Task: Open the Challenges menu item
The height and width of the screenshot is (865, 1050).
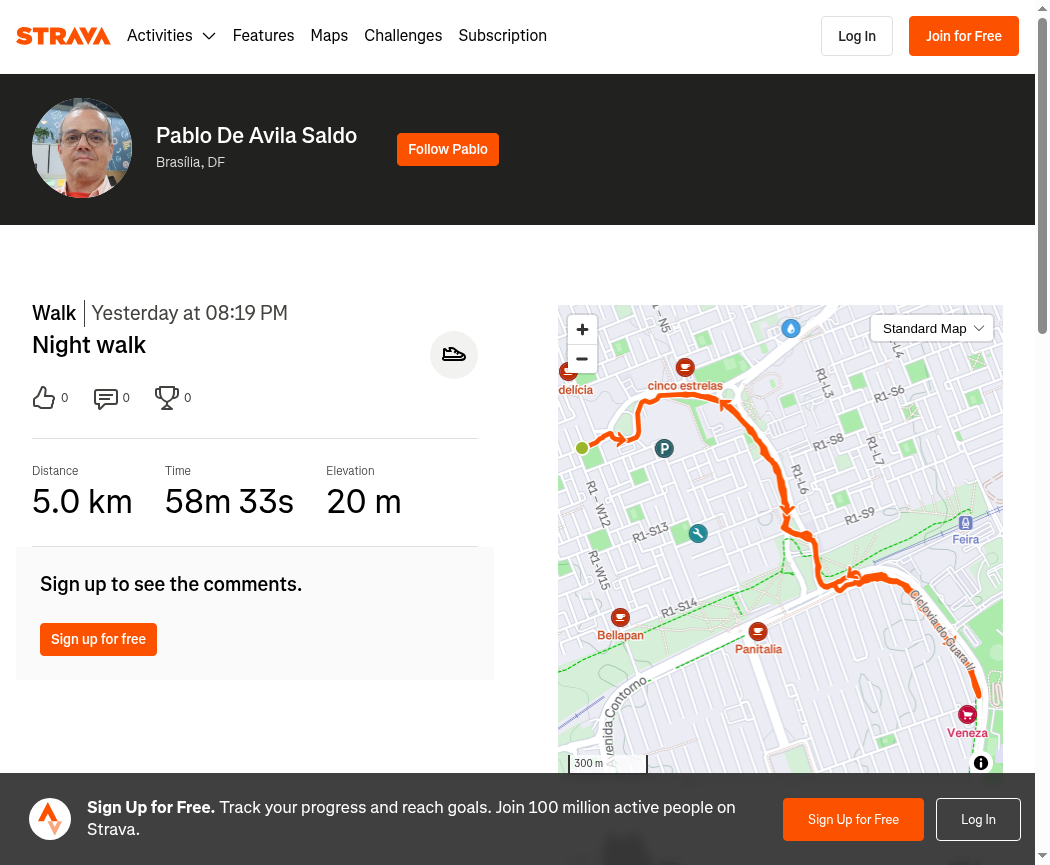Action: coord(403,35)
